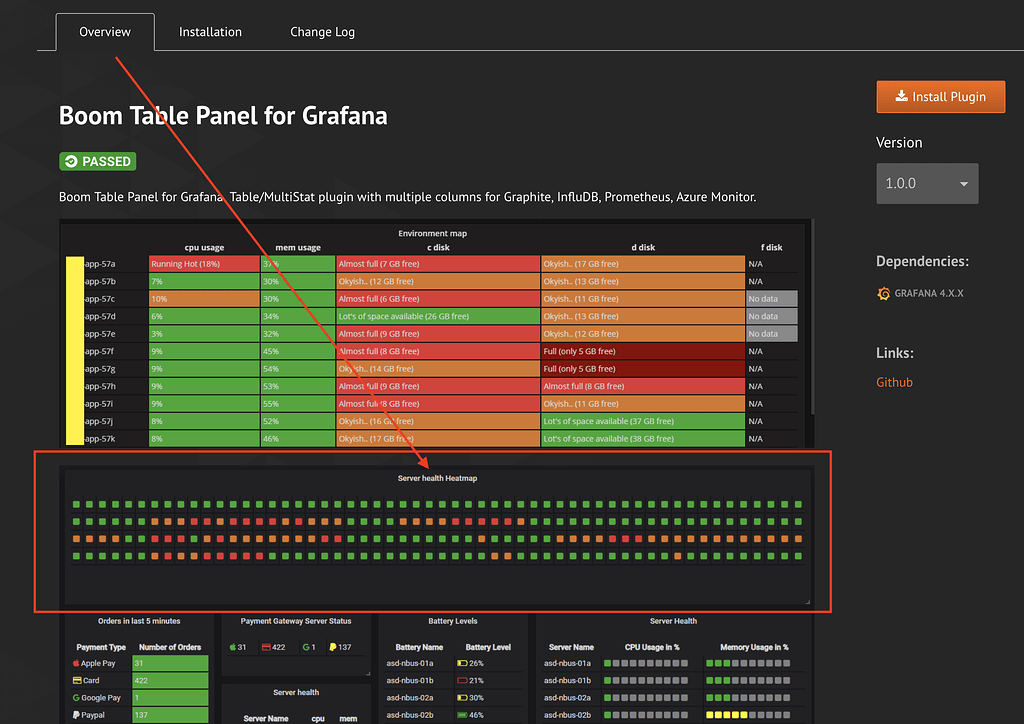Click the download icon on Install Plugin
The image size is (1024, 724).
901,96
